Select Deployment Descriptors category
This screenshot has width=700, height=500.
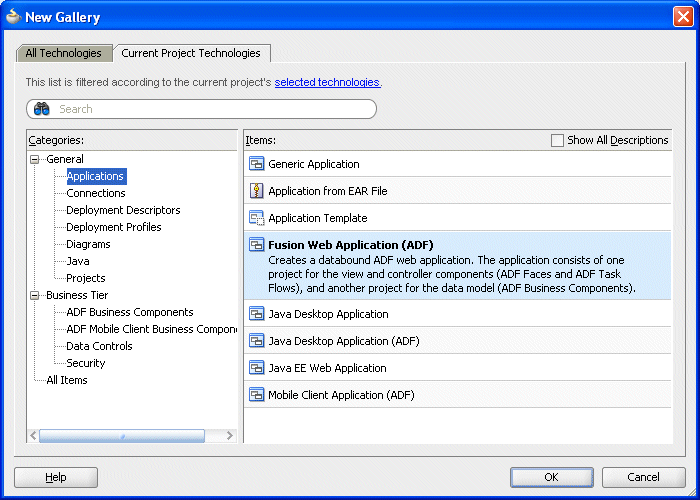(x=123, y=210)
